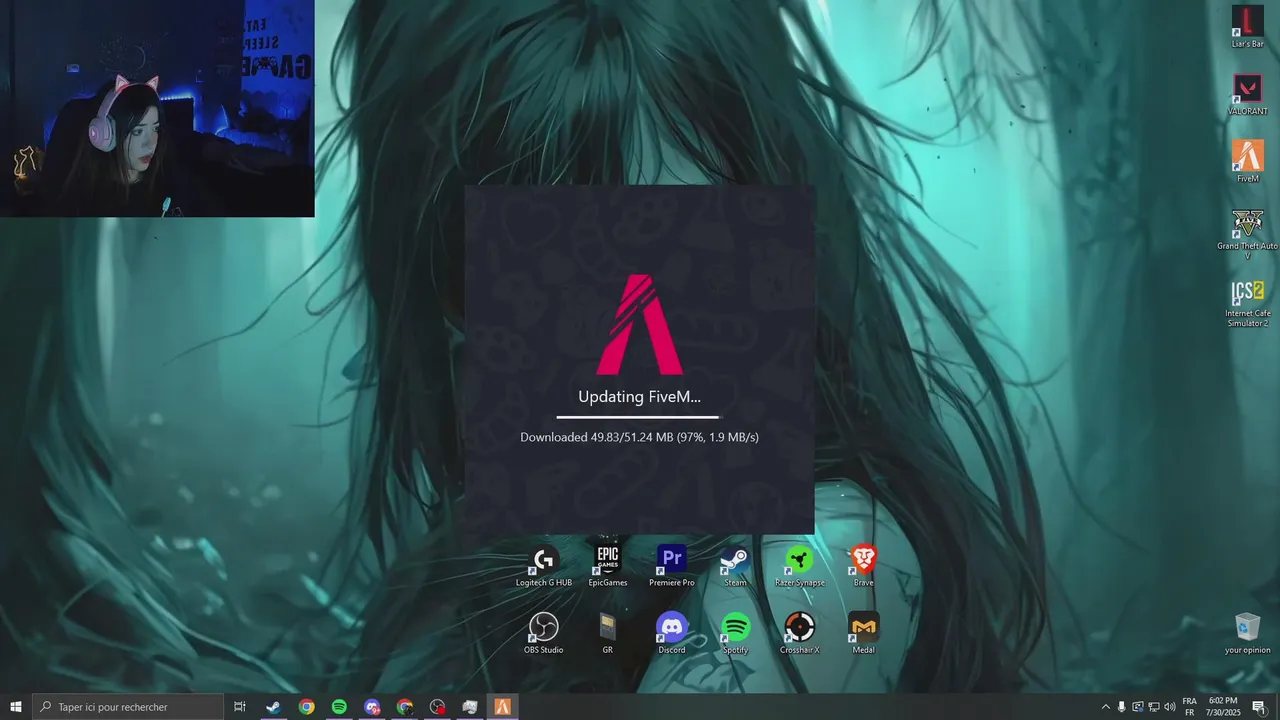The width and height of the screenshot is (1280, 720).
Task: Open network status icon in system tray
Action: click(1153, 707)
